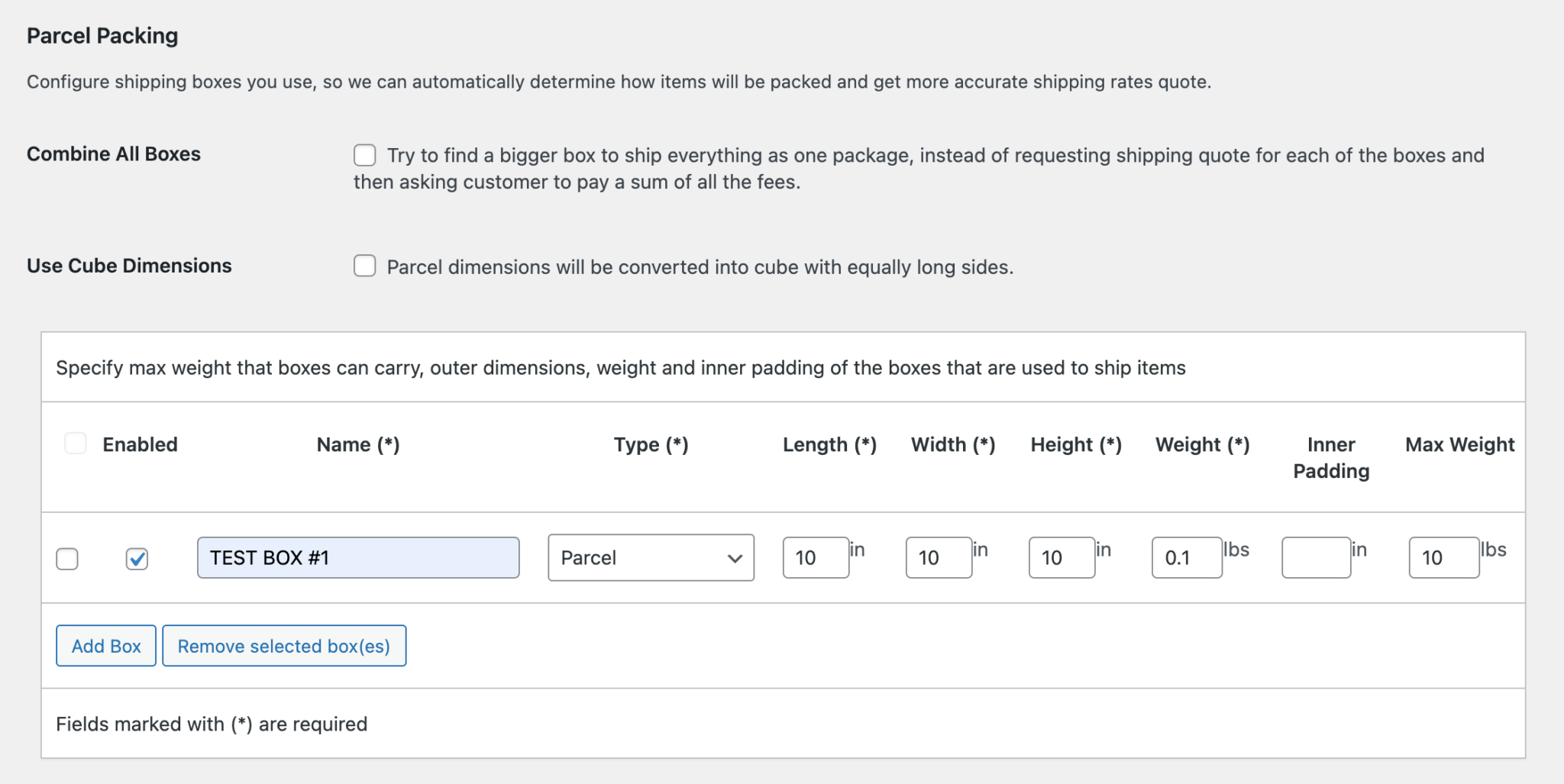Click the Parcel Packing heading
1564x784 pixels.
[102, 35]
